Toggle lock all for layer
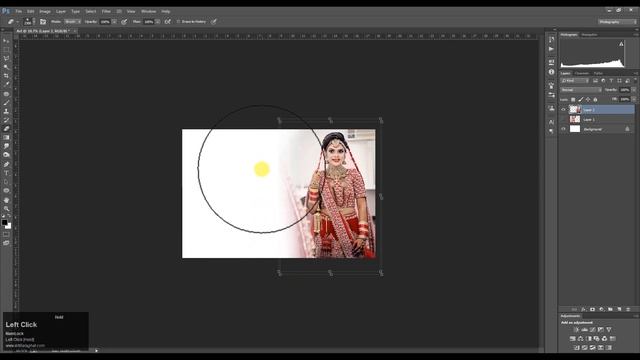This screenshot has width=640, height=360. 595,100
